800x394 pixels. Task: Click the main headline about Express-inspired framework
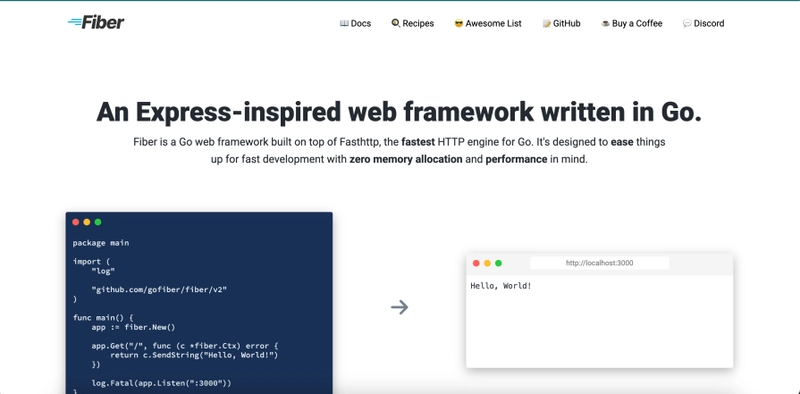(x=399, y=112)
